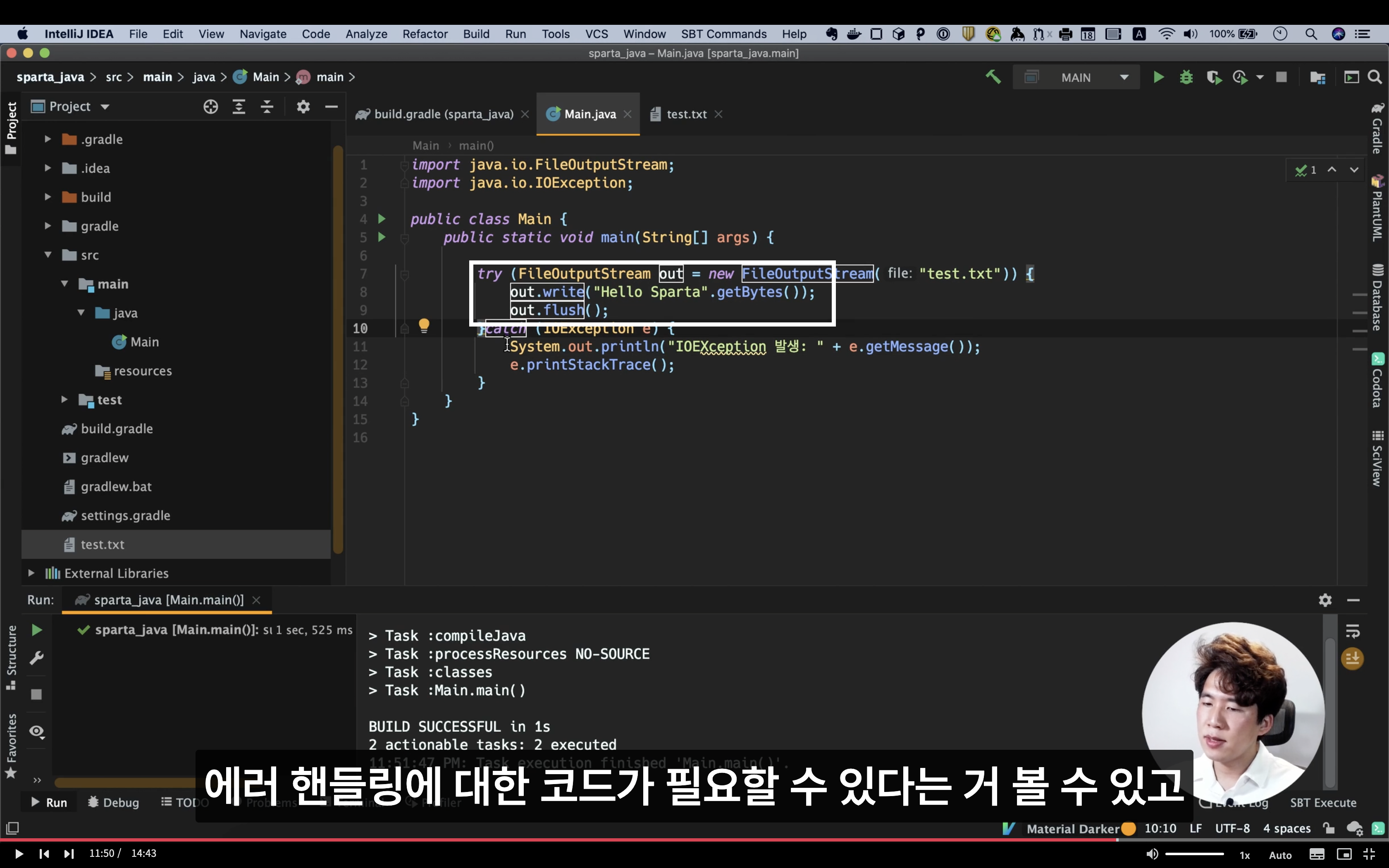Open the SciView side panel

pyautogui.click(x=1377, y=458)
